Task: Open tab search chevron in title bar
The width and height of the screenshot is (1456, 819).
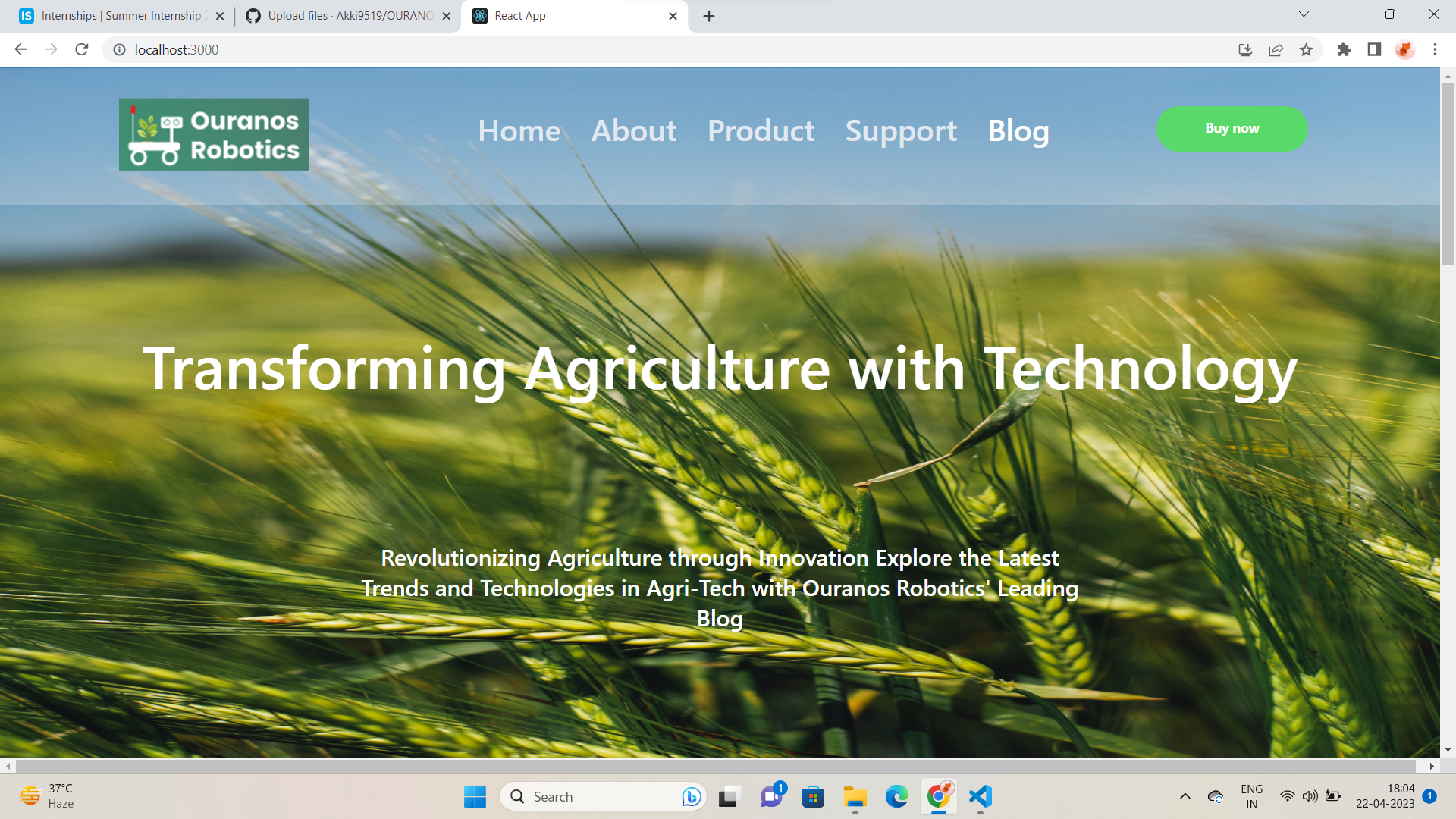Action: pos(1304,14)
